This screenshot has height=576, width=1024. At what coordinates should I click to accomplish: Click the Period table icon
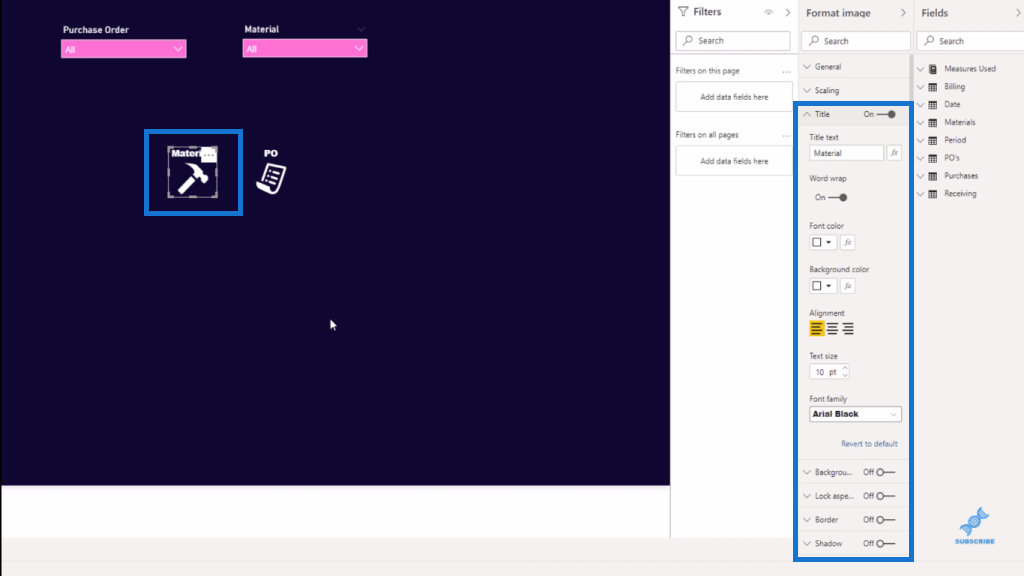point(933,140)
